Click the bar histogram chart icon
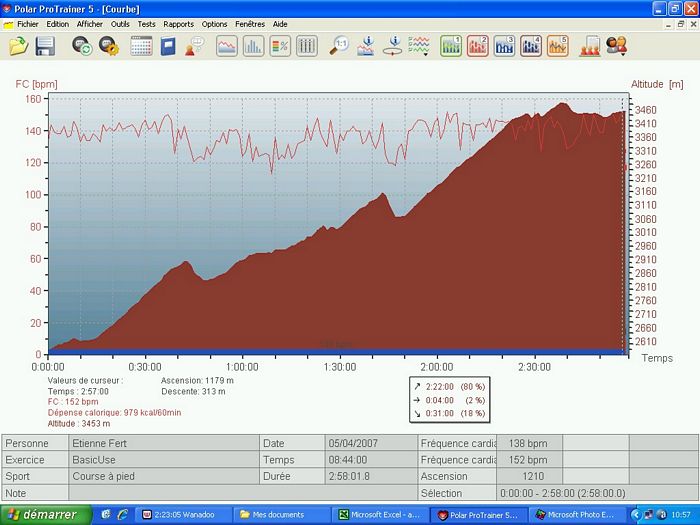This screenshot has width=700, height=525. point(253,46)
